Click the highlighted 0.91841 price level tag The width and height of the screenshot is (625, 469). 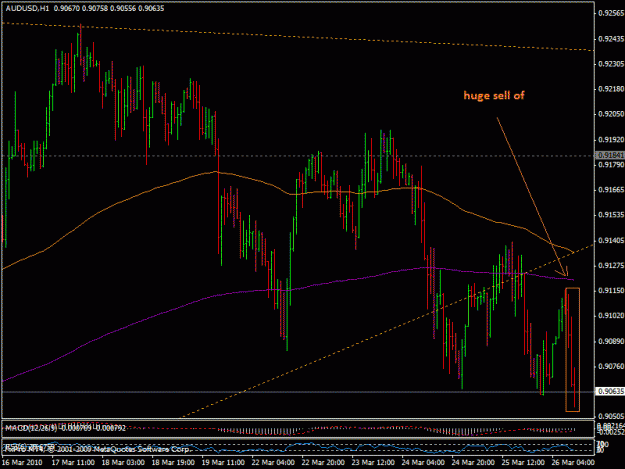(x=610, y=155)
